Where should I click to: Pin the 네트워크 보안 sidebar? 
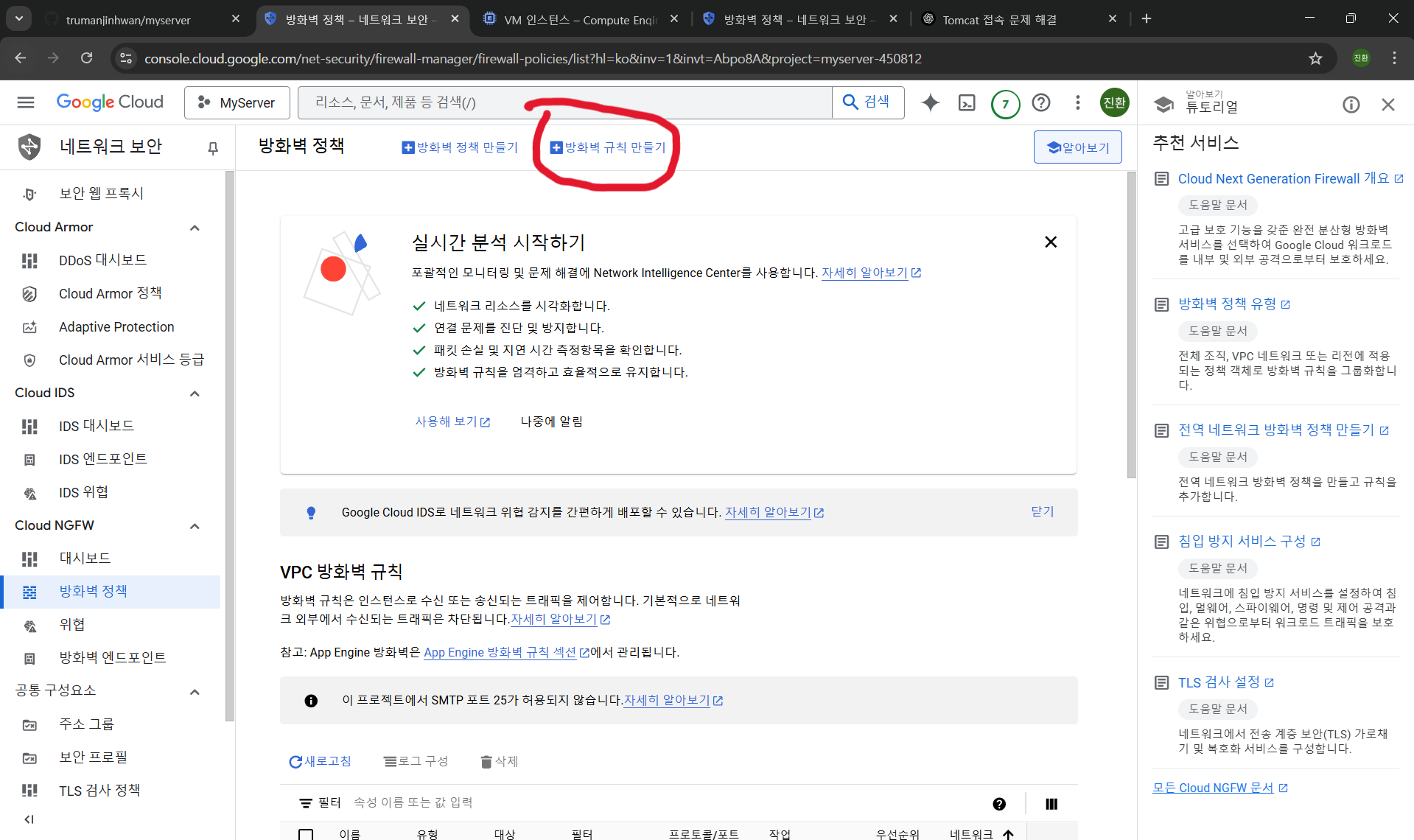213,148
